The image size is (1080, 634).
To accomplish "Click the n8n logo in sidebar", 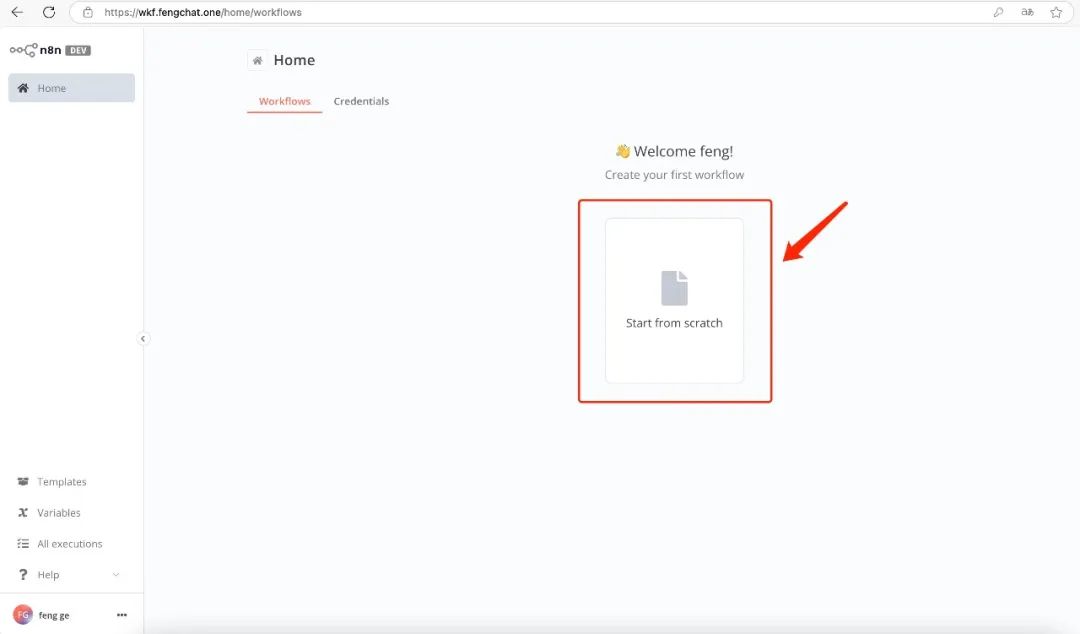I will [x=23, y=50].
